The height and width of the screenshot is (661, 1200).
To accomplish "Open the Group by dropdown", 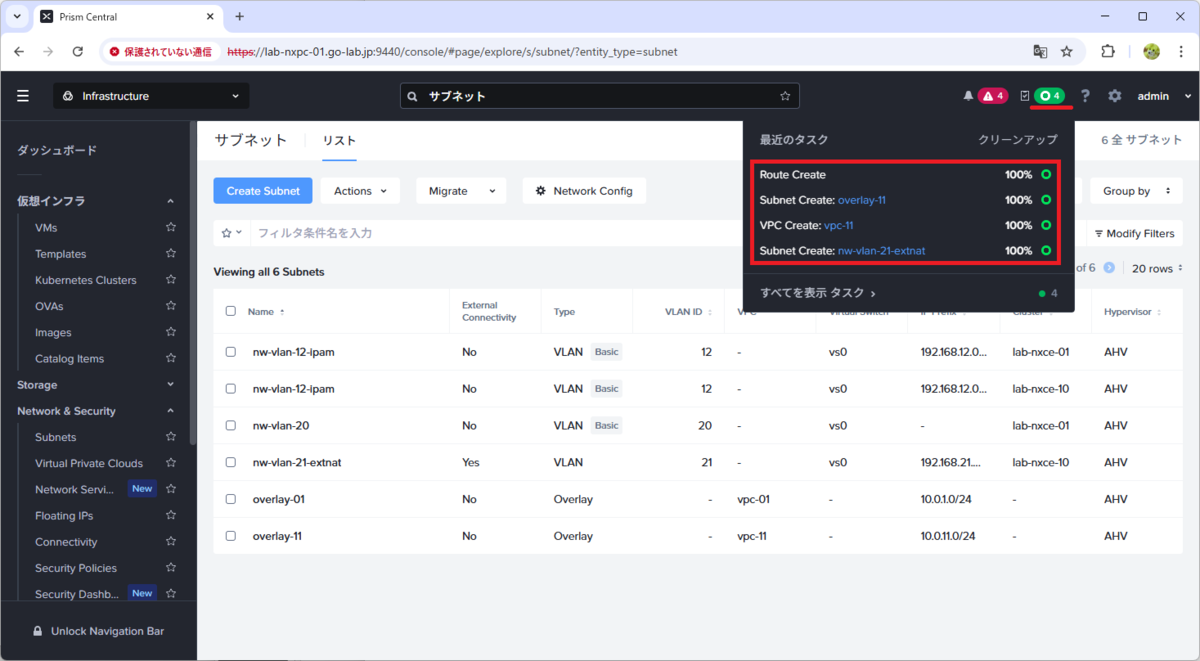I will [x=1137, y=191].
